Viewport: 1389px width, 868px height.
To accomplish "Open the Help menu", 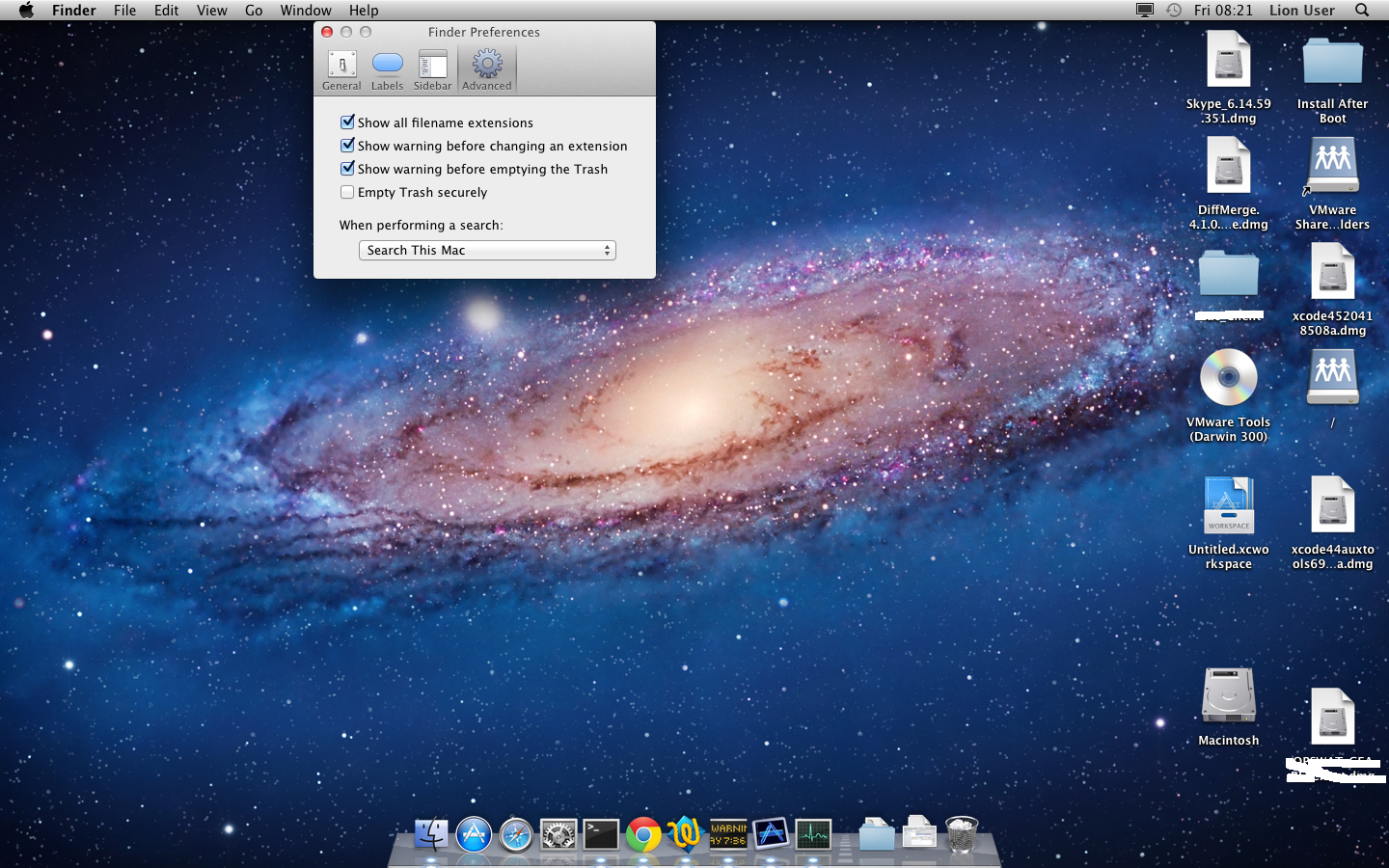I will pyautogui.click(x=364, y=10).
